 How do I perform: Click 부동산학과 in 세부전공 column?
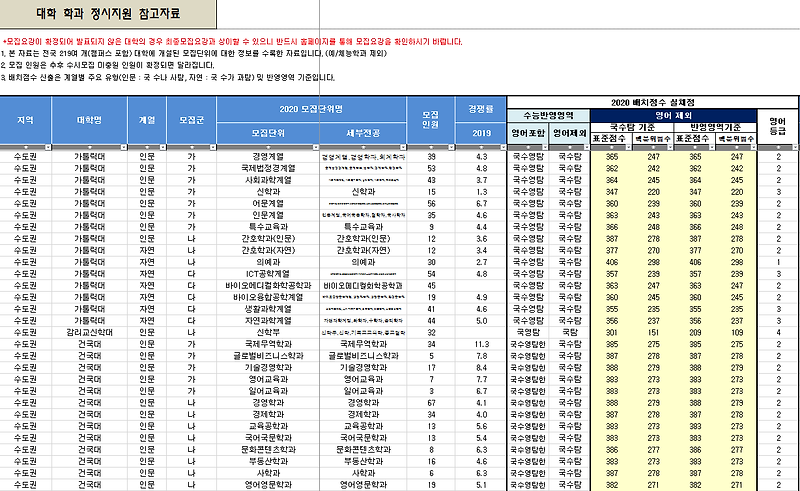pyautogui.click(x=363, y=462)
